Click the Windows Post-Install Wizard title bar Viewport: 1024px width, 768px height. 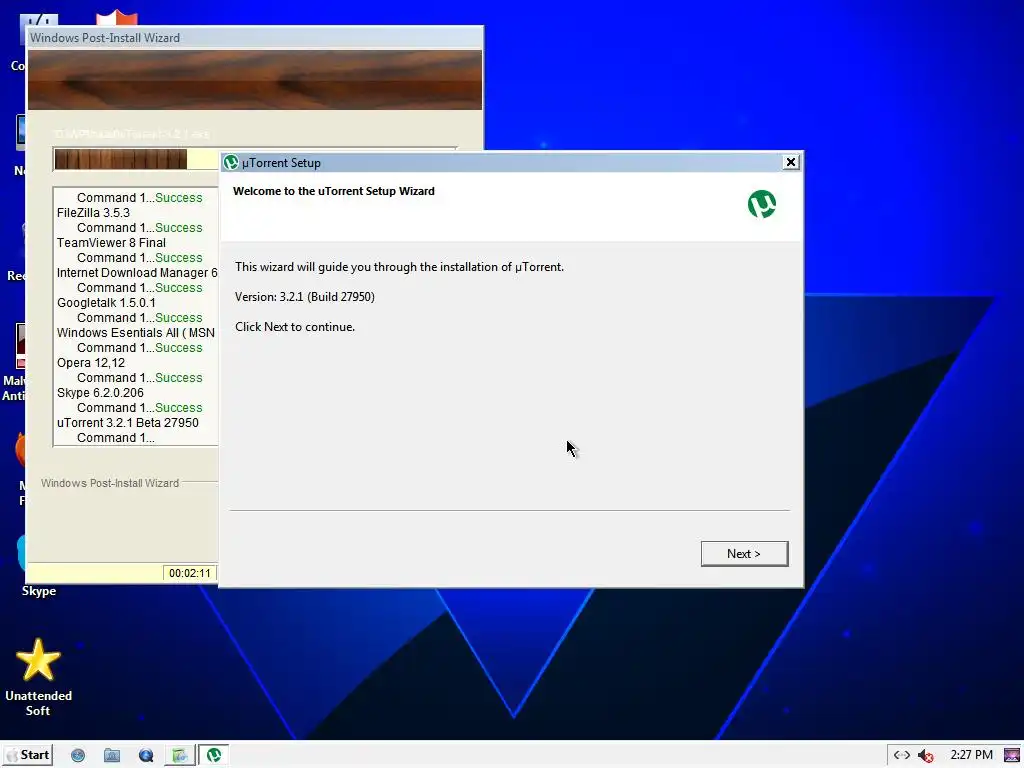255,37
